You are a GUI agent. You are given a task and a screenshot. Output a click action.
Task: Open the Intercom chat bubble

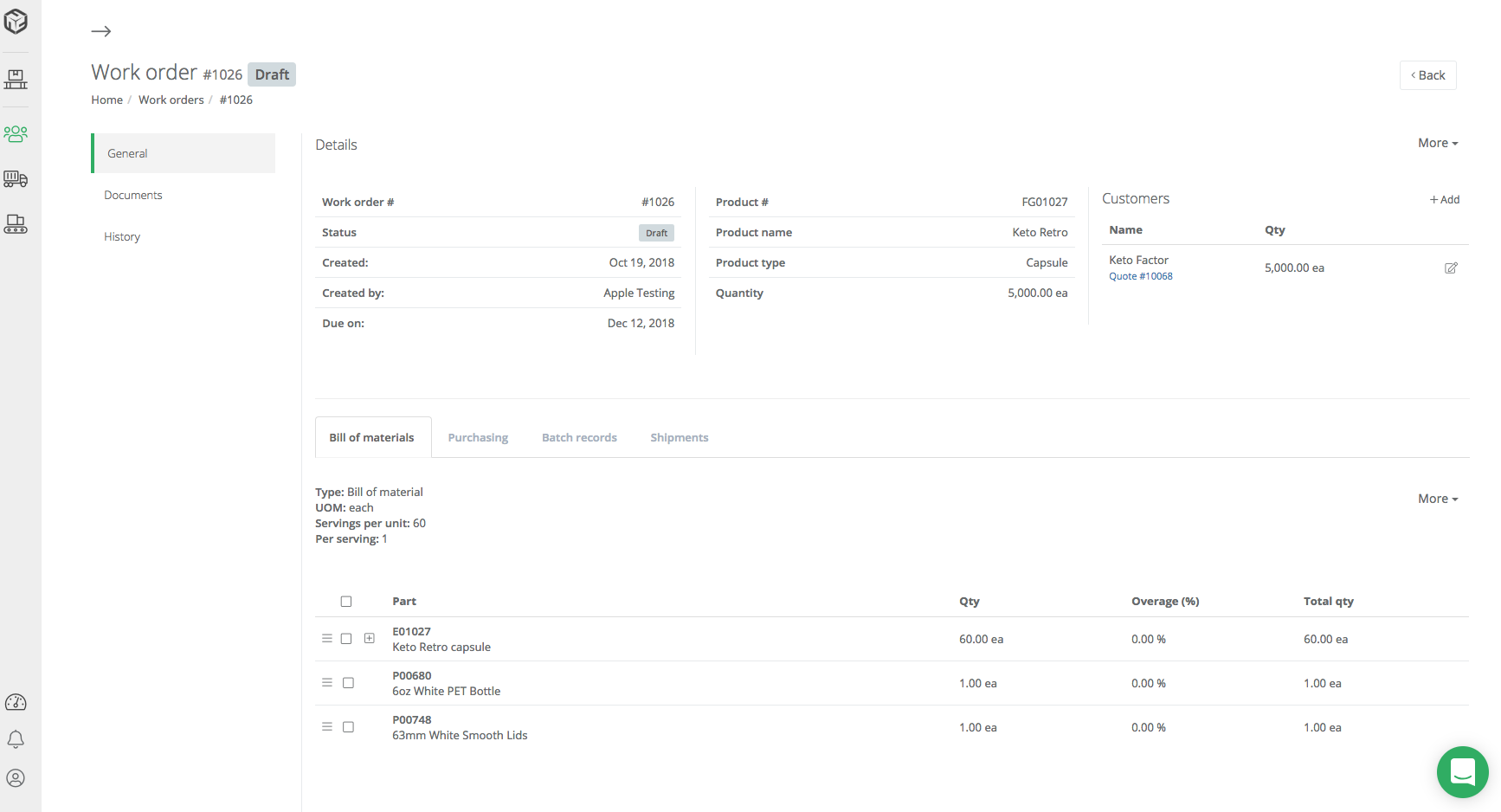pos(1462,772)
